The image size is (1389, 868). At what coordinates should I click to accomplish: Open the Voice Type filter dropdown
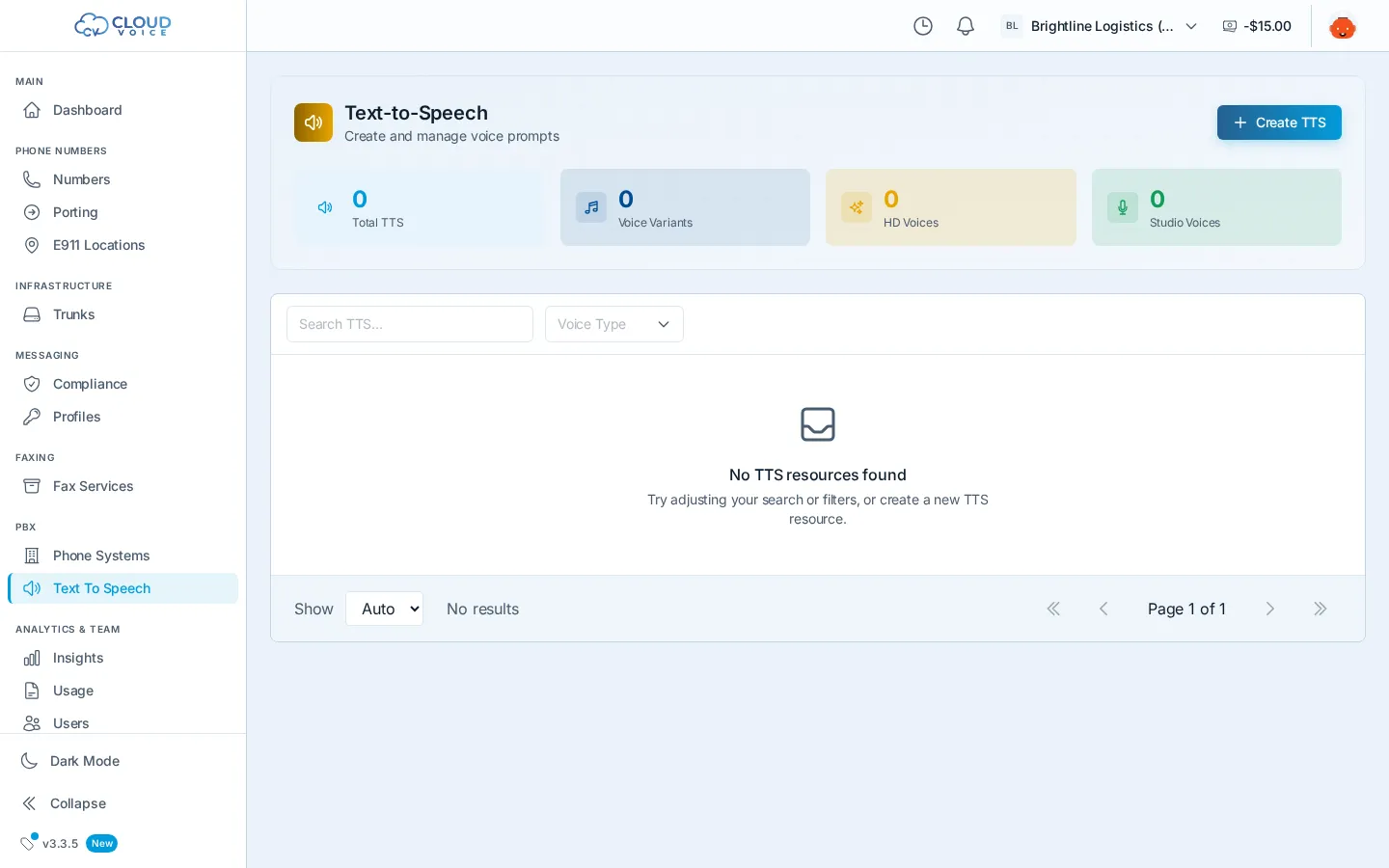pyautogui.click(x=614, y=324)
